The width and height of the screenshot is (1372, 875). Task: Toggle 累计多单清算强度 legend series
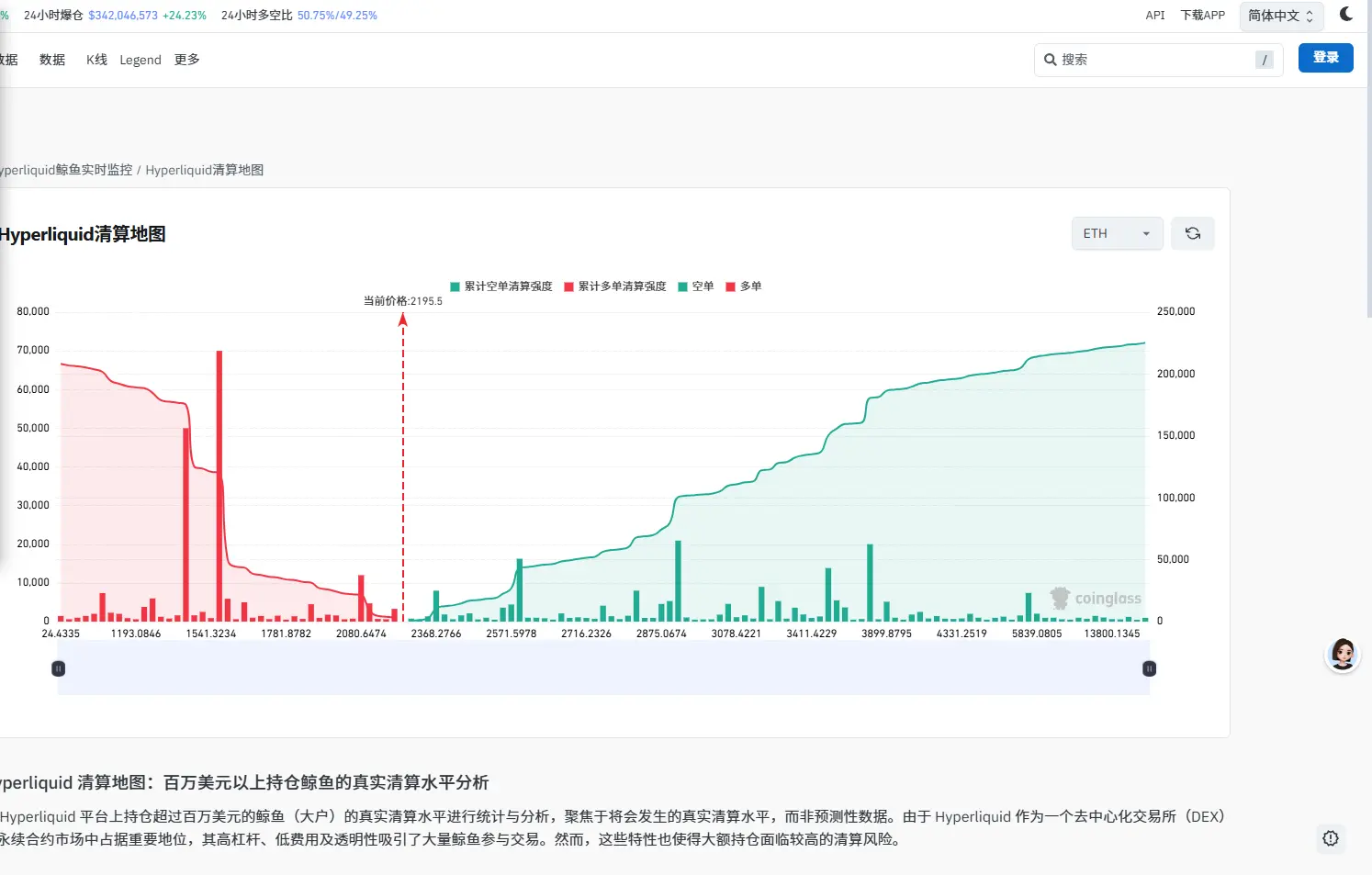click(615, 286)
